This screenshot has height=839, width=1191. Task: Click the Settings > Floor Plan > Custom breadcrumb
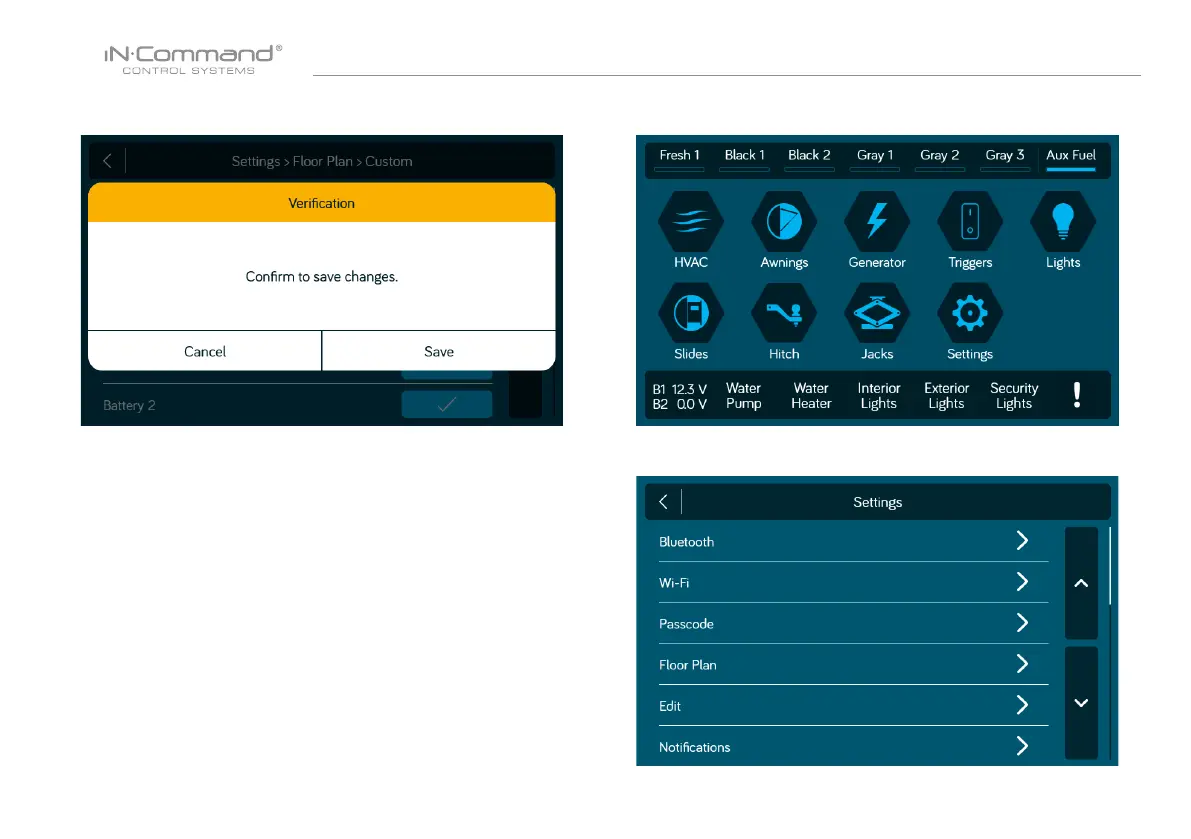tap(322, 161)
